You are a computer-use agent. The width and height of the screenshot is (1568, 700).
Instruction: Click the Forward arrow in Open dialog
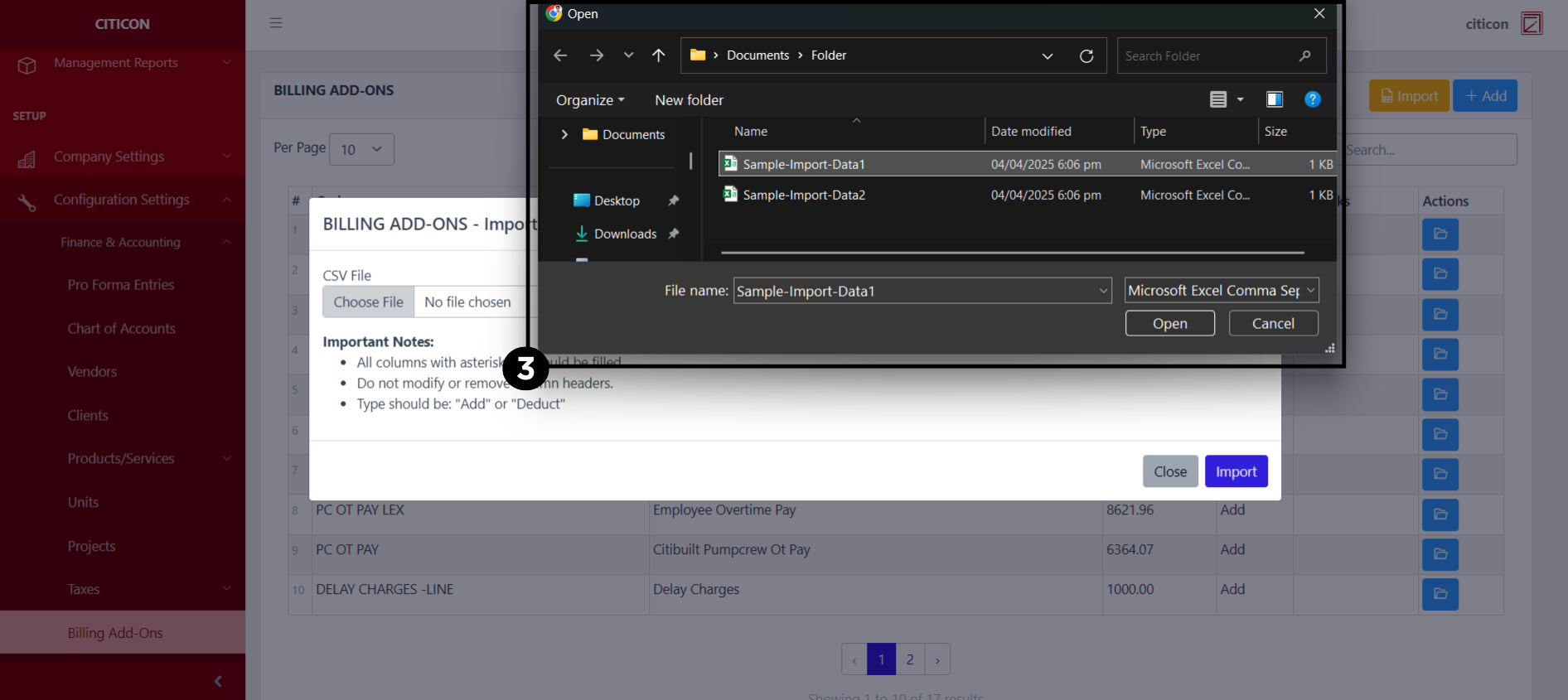pos(597,56)
